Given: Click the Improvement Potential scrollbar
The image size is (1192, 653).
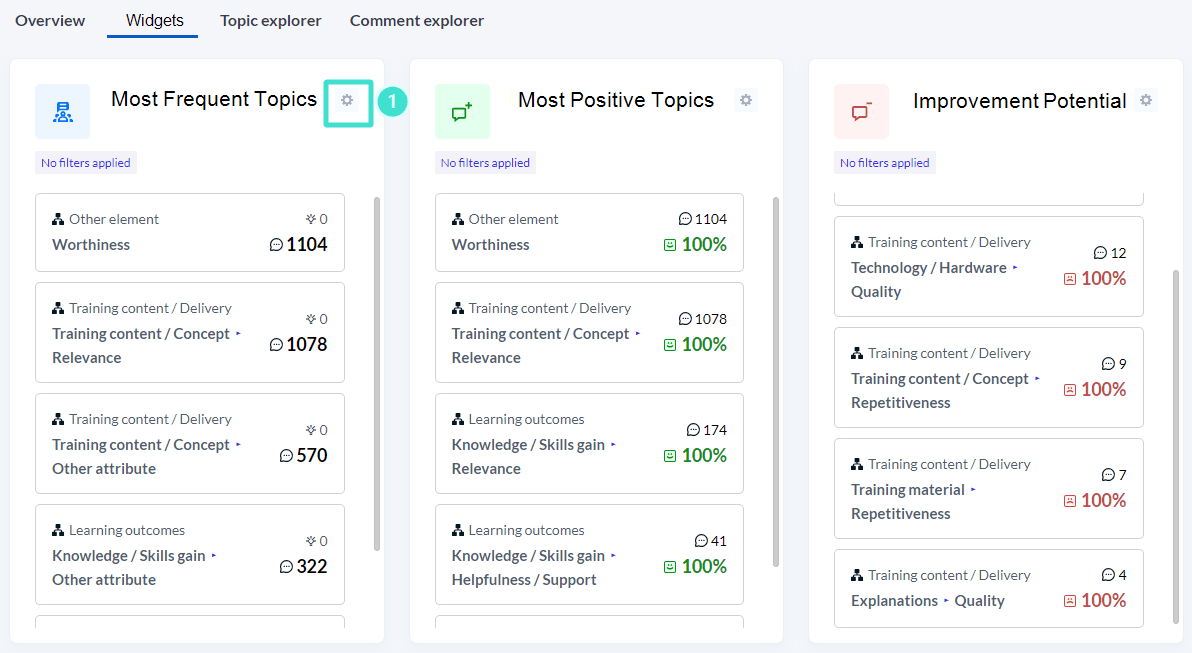Looking at the screenshot, I should tap(1176, 448).
